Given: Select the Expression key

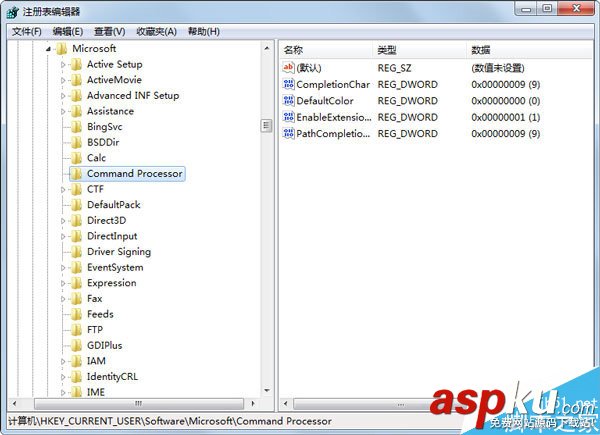Looking at the screenshot, I should point(111,283).
